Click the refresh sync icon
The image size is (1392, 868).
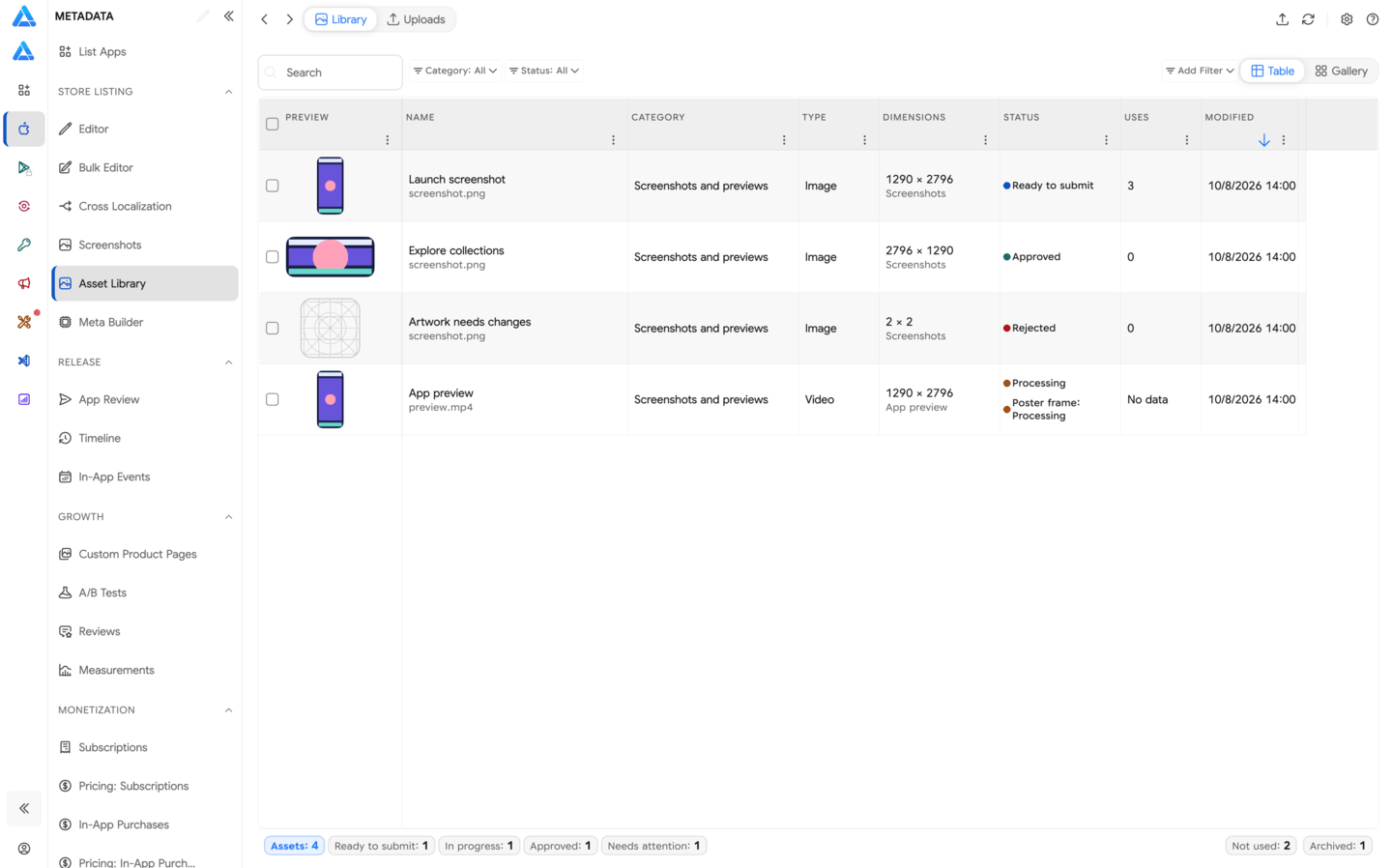coord(1308,19)
